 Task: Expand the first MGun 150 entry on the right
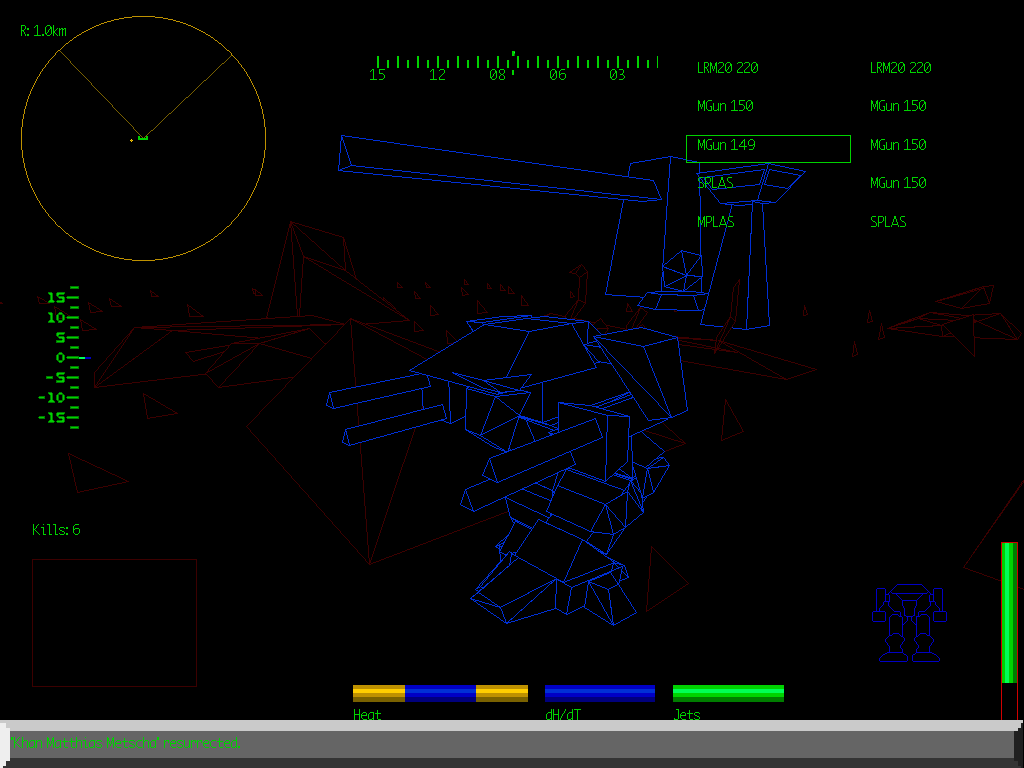[x=898, y=106]
